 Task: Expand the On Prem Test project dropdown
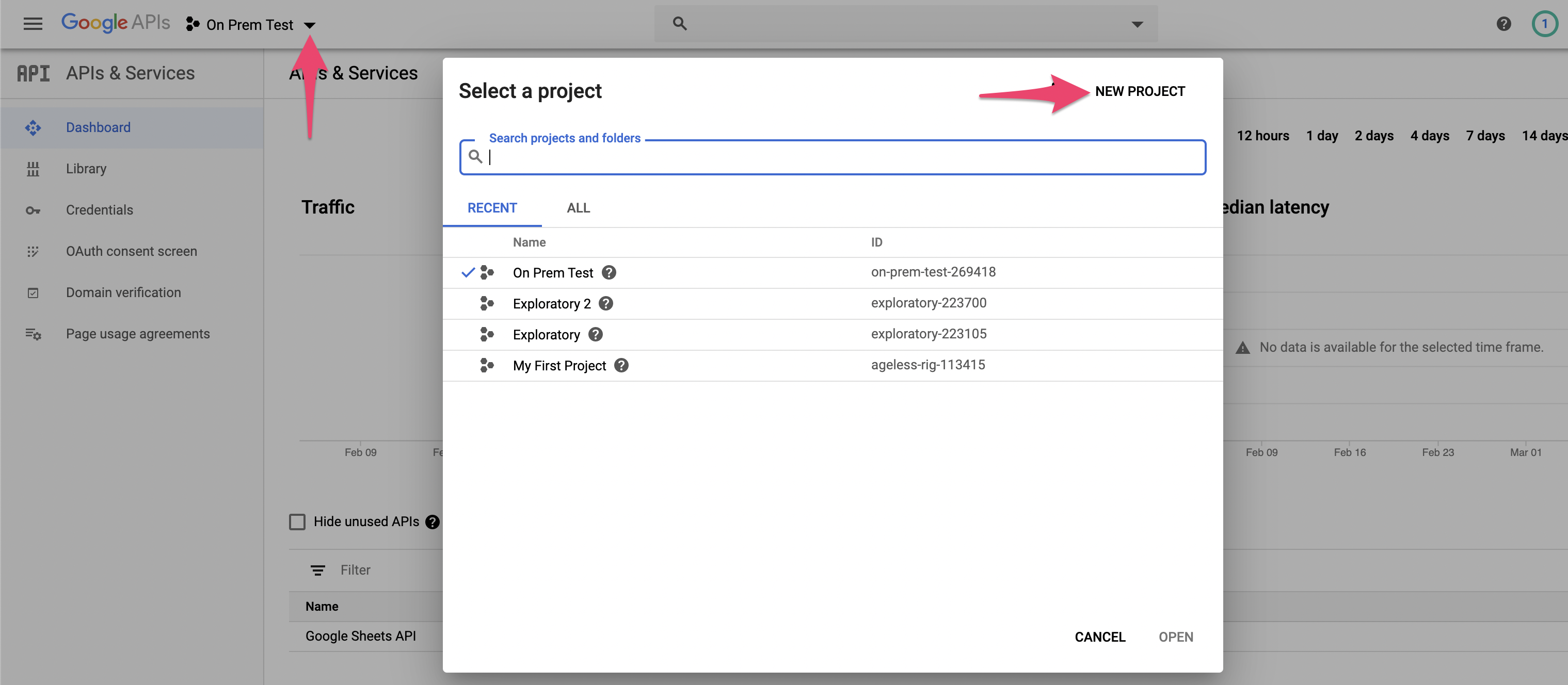click(x=309, y=25)
